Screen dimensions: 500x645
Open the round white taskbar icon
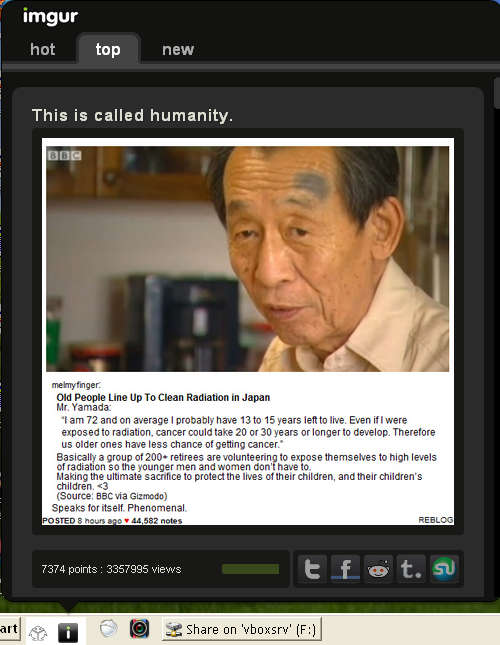109,629
